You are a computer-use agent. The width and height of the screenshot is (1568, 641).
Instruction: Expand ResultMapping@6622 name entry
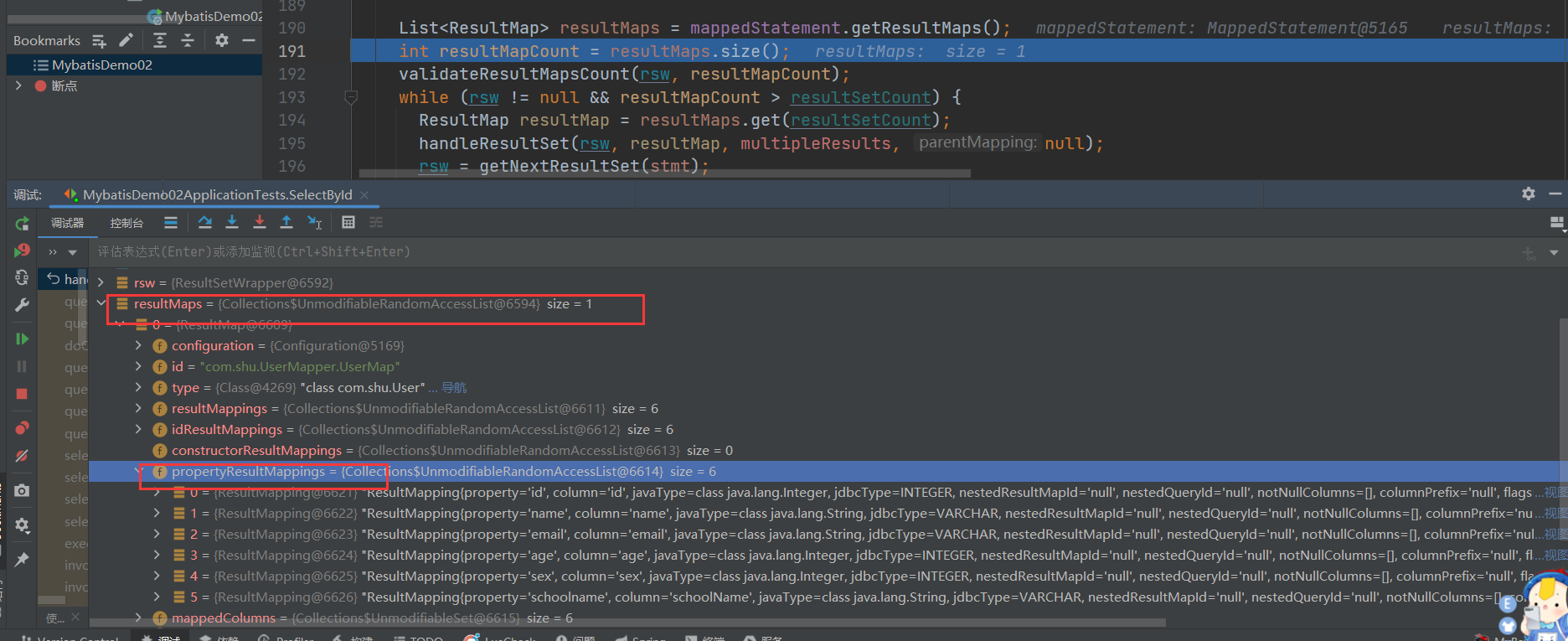(157, 513)
